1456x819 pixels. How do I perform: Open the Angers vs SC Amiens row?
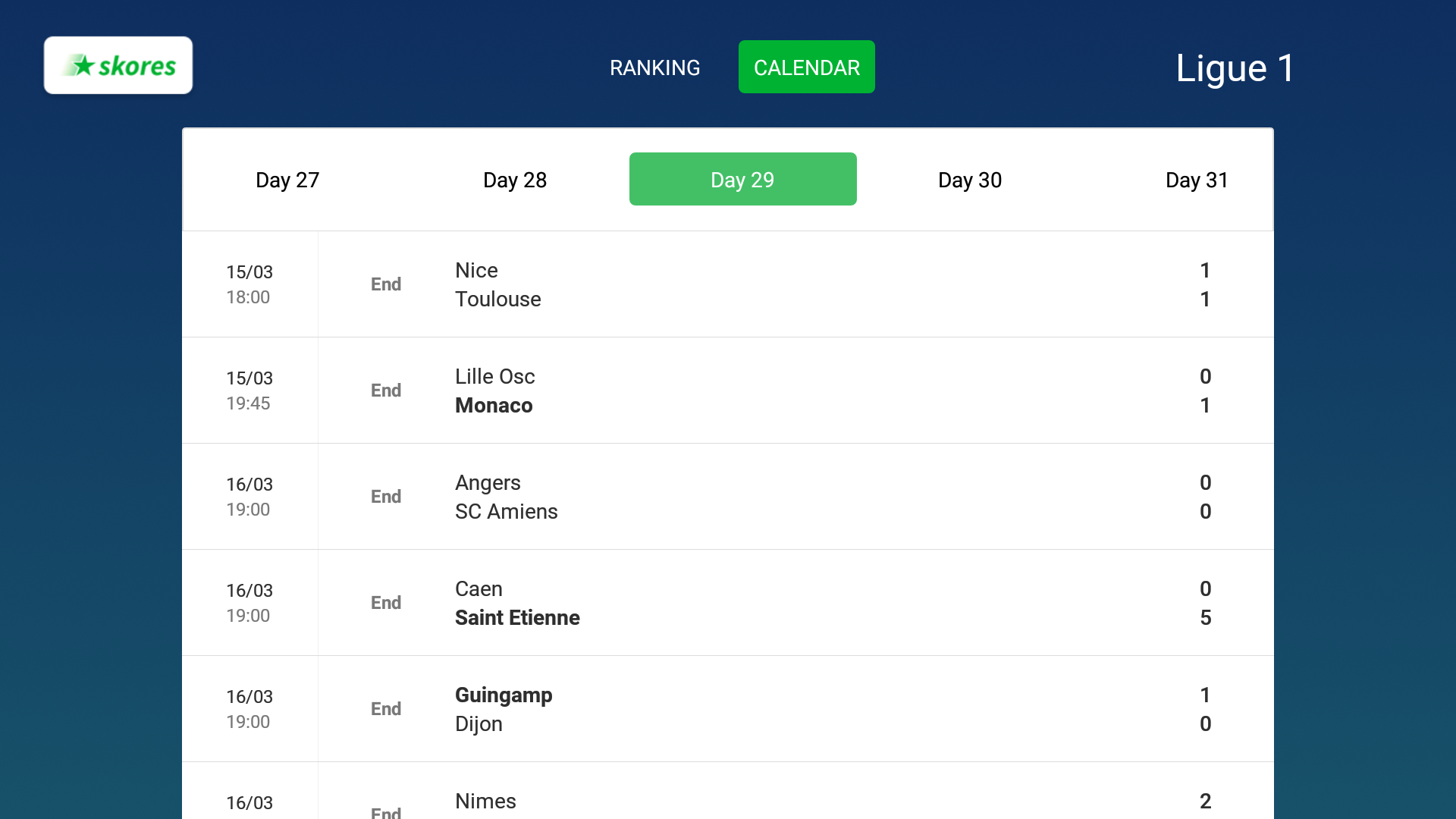pyautogui.click(x=728, y=497)
